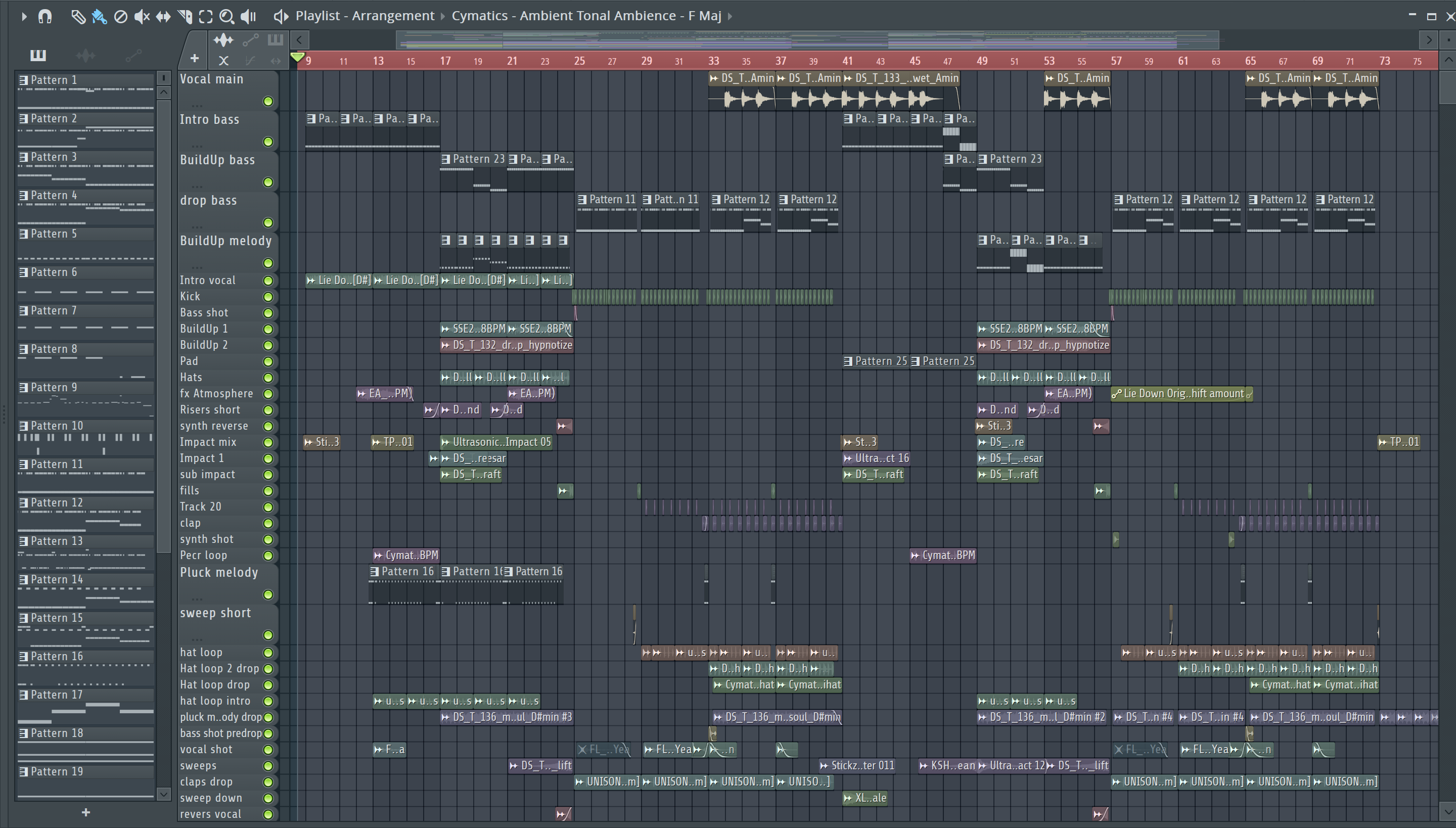Add a new track with plus button
1456x828 pixels.
click(195, 58)
